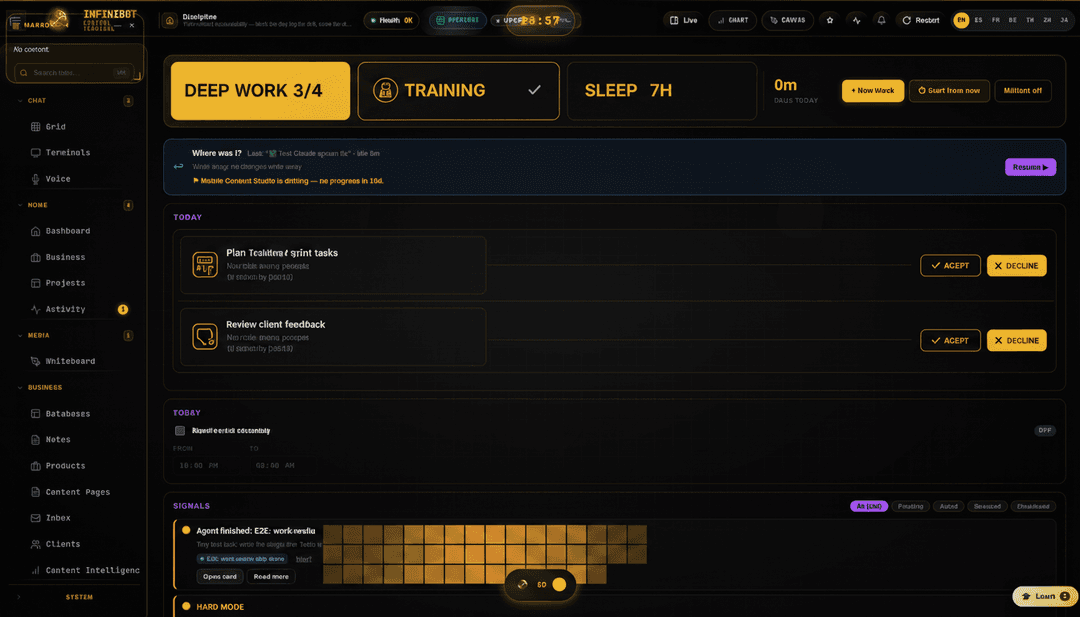
Task: Select the Snoozed signals filter
Action: point(987,506)
